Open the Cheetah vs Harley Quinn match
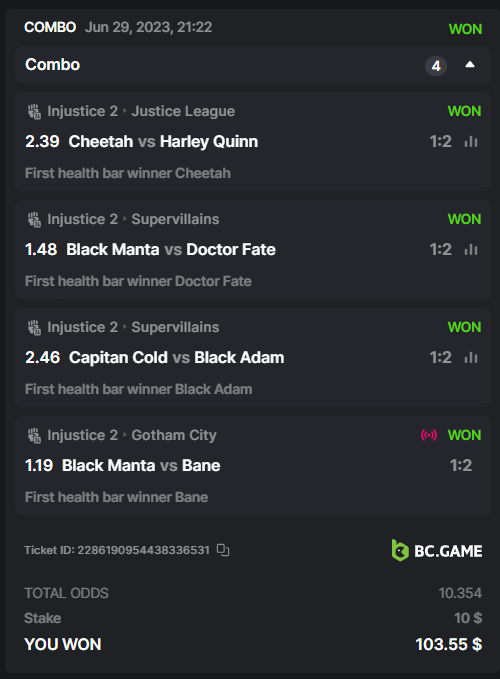This screenshot has width=500, height=679. [163, 142]
